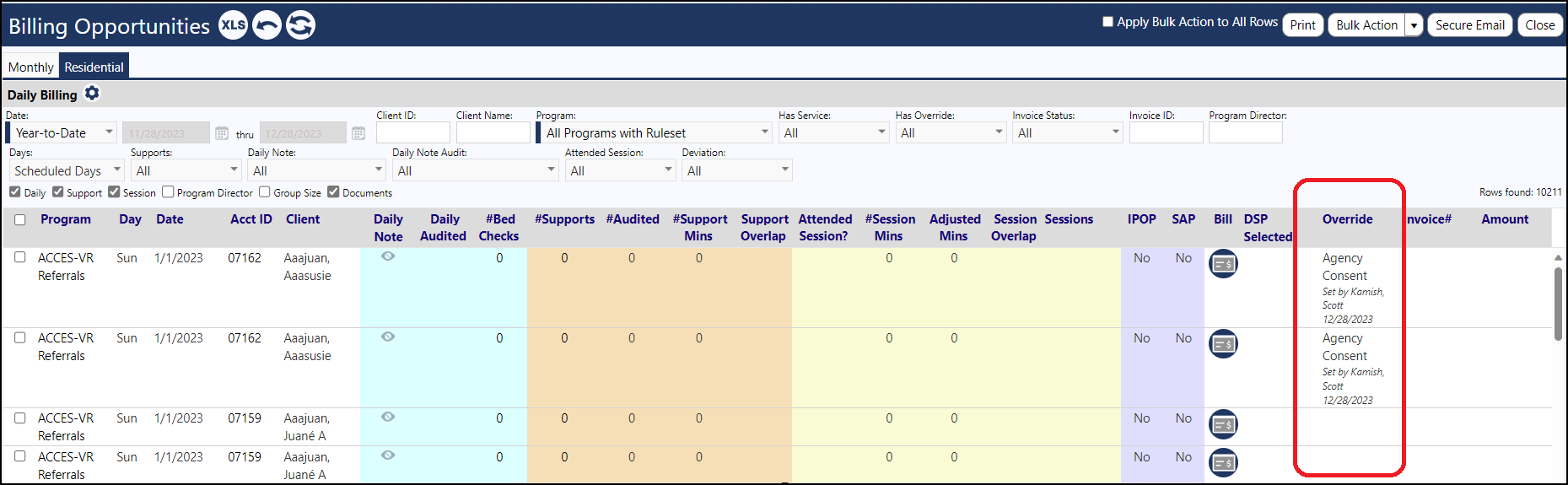
Task: Click the Client ID input field
Action: pos(413,133)
